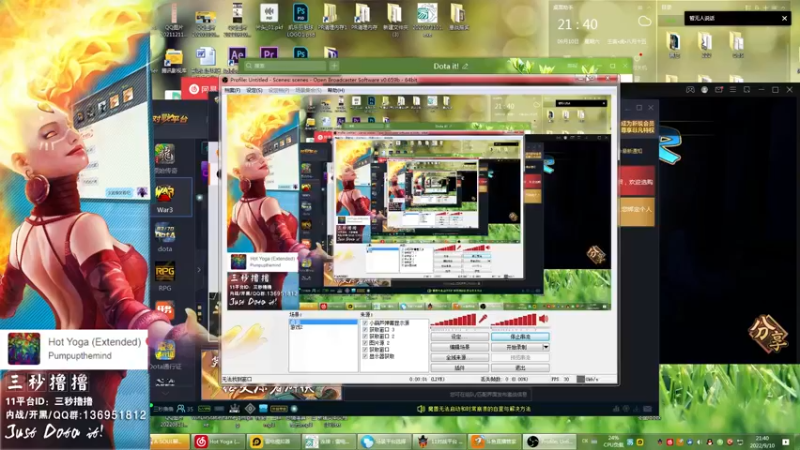This screenshot has height=450, width=800.
Task: Click the 停止串流 button
Action: [x=520, y=337]
